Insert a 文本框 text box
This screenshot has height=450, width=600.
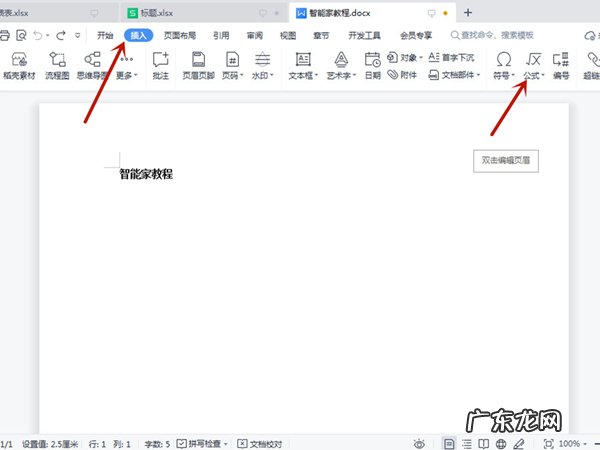coord(303,66)
